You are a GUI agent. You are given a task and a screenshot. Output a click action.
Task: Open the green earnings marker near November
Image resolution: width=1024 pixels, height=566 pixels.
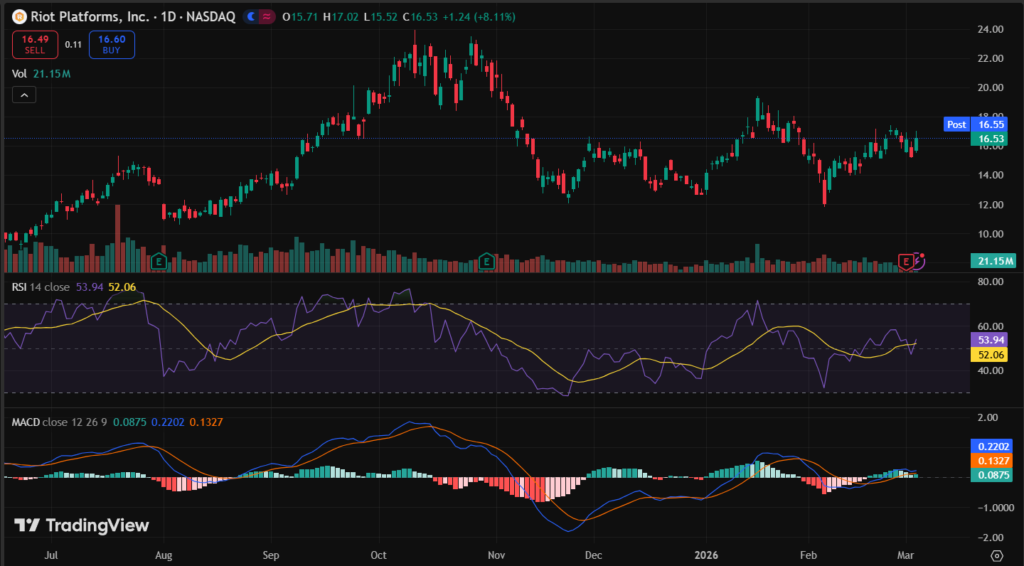click(486, 261)
